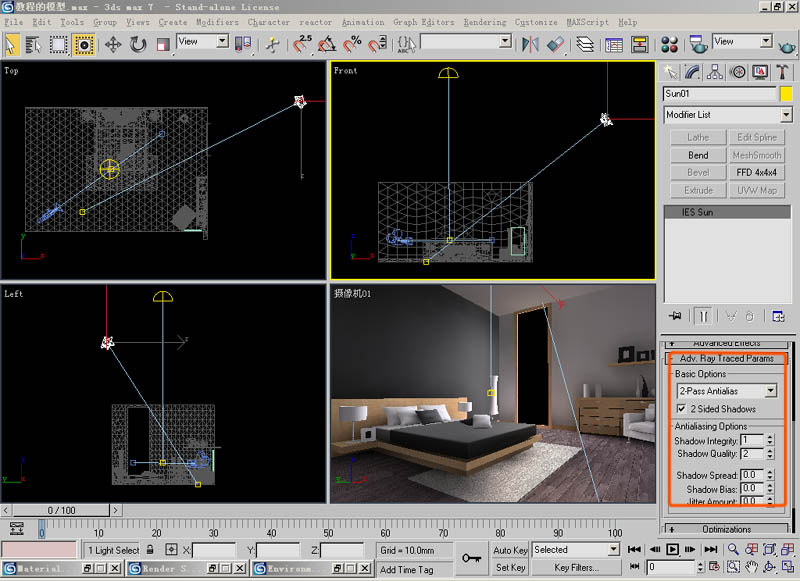
Task: Open the Named Selection Sets dropdown
Action: [505, 42]
